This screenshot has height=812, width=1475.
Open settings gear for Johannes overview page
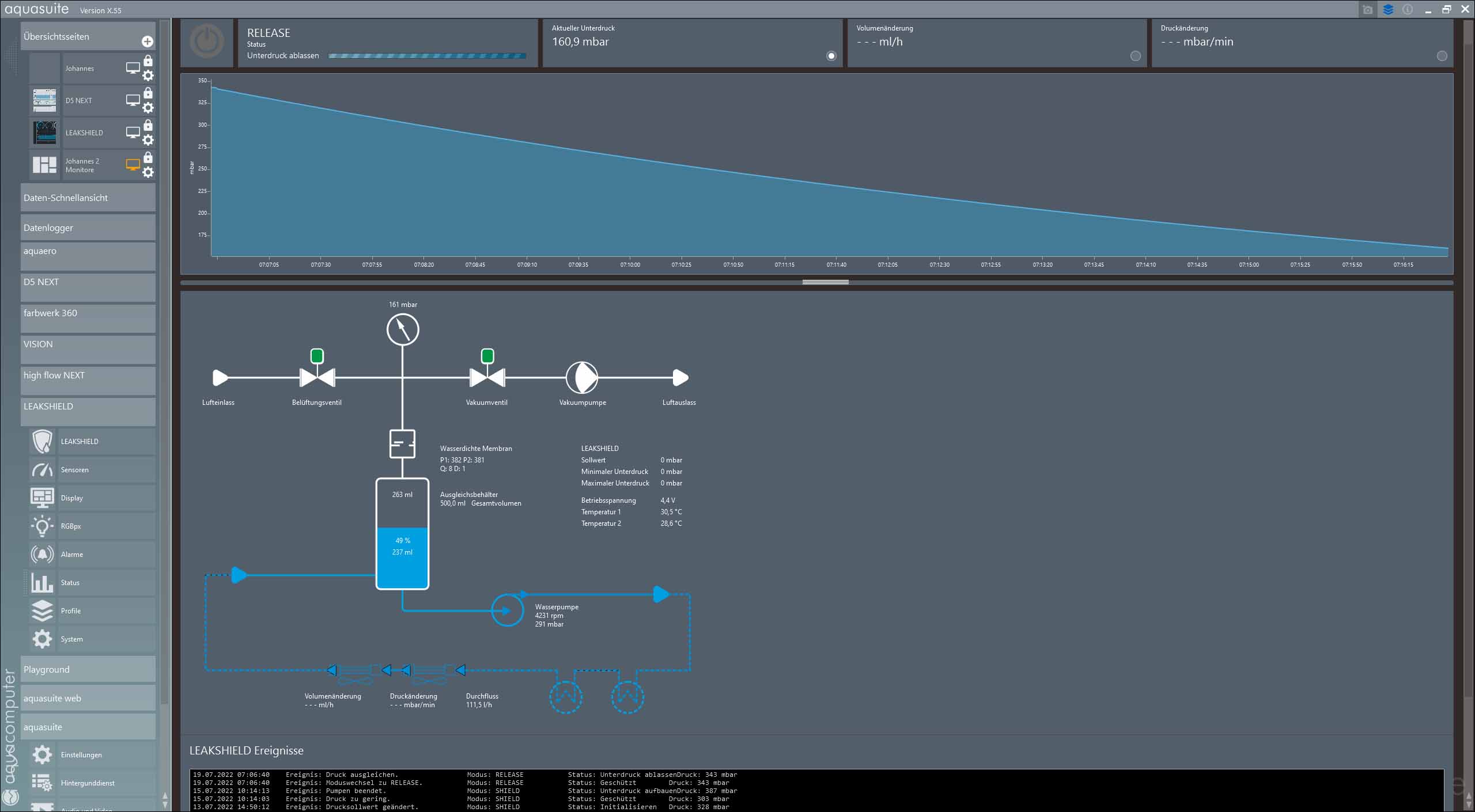coord(148,75)
